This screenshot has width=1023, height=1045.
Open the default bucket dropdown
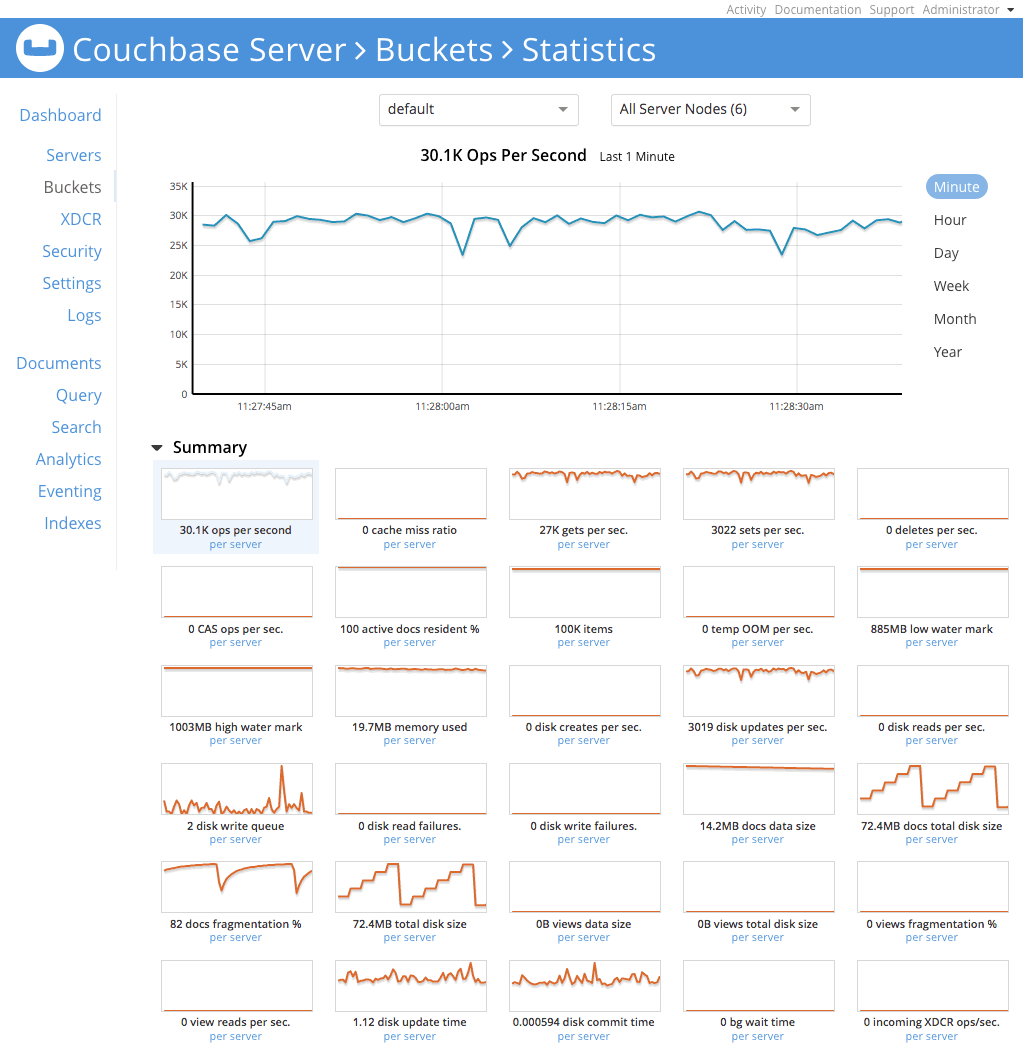[x=479, y=110]
